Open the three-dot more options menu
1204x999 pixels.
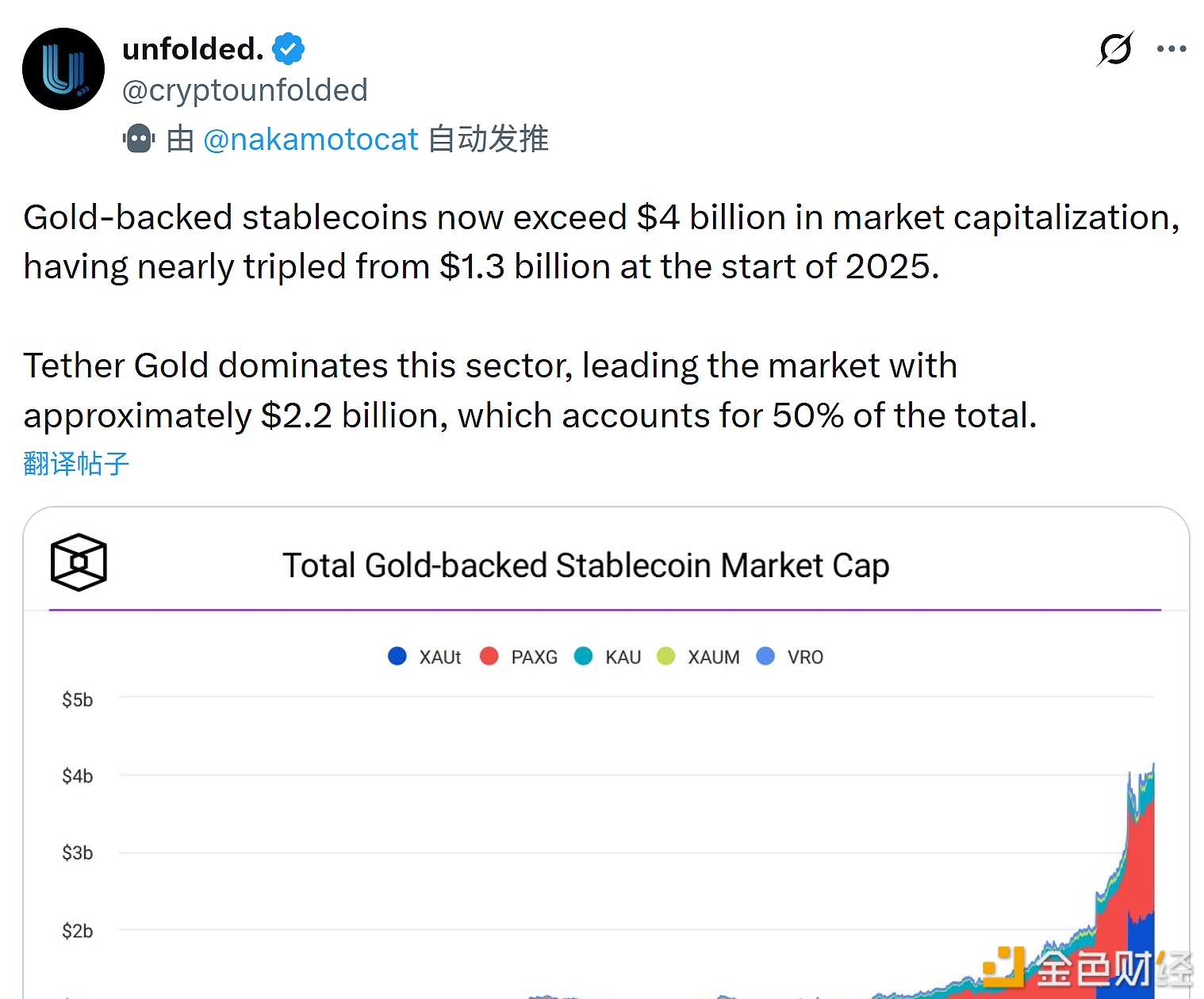1171,49
